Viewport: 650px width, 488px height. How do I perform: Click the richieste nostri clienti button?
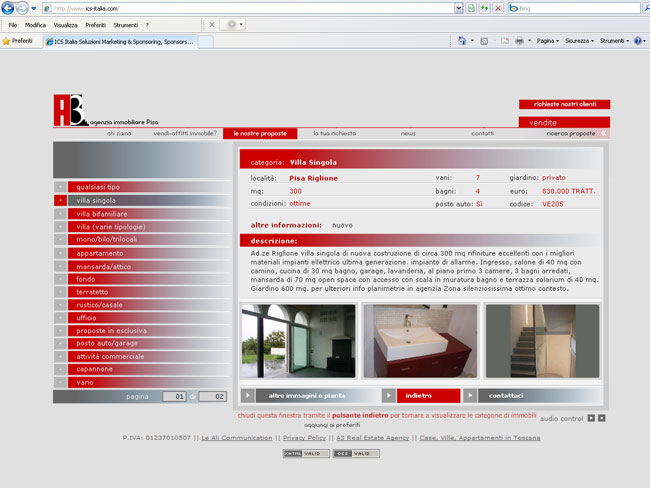(x=565, y=104)
